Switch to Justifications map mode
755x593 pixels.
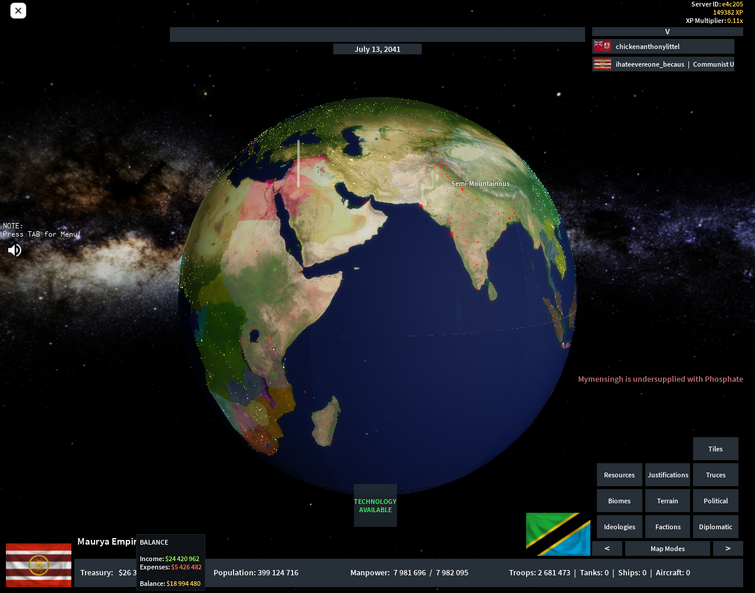[667, 475]
